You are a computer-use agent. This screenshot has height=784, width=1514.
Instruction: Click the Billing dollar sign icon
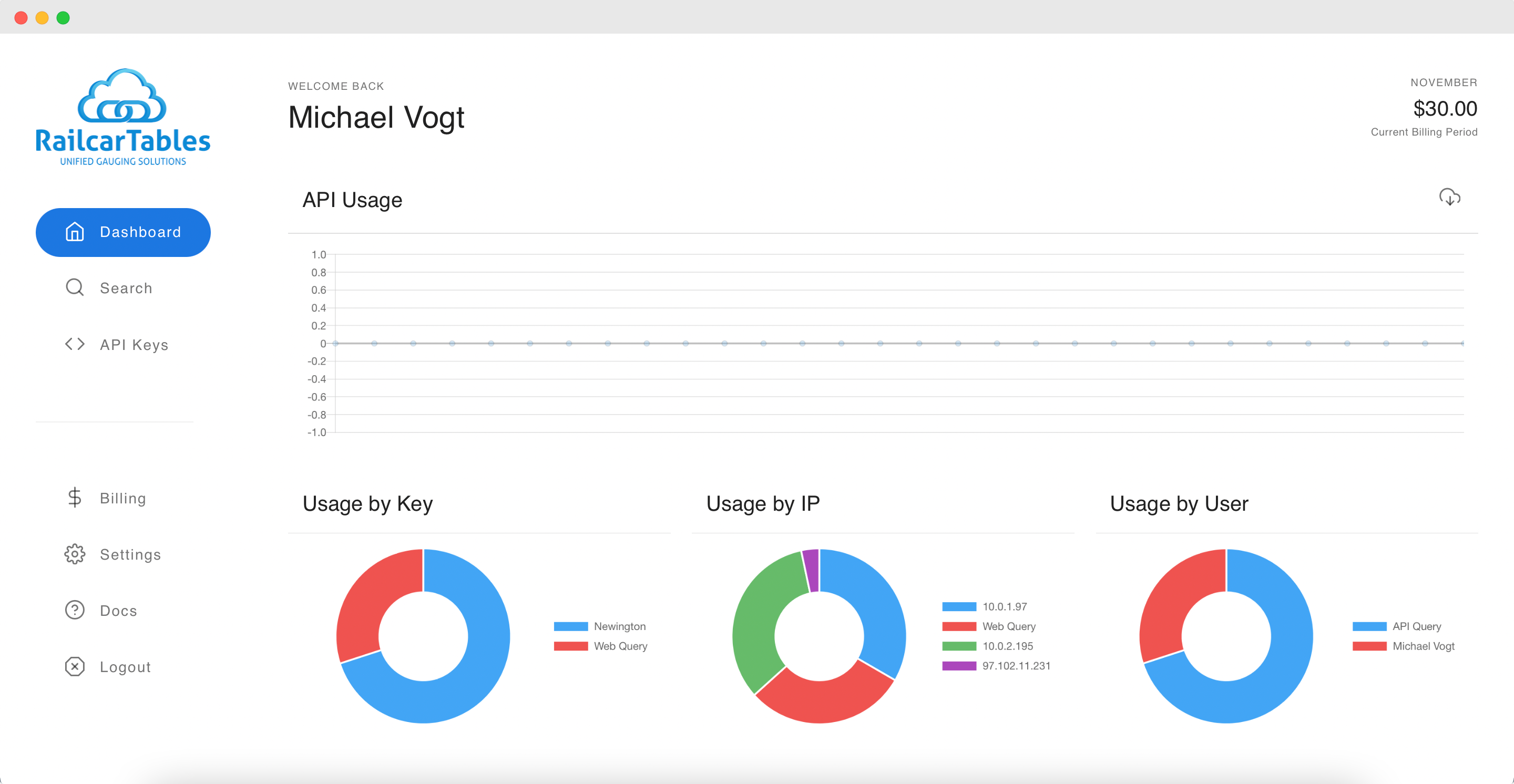pos(75,498)
